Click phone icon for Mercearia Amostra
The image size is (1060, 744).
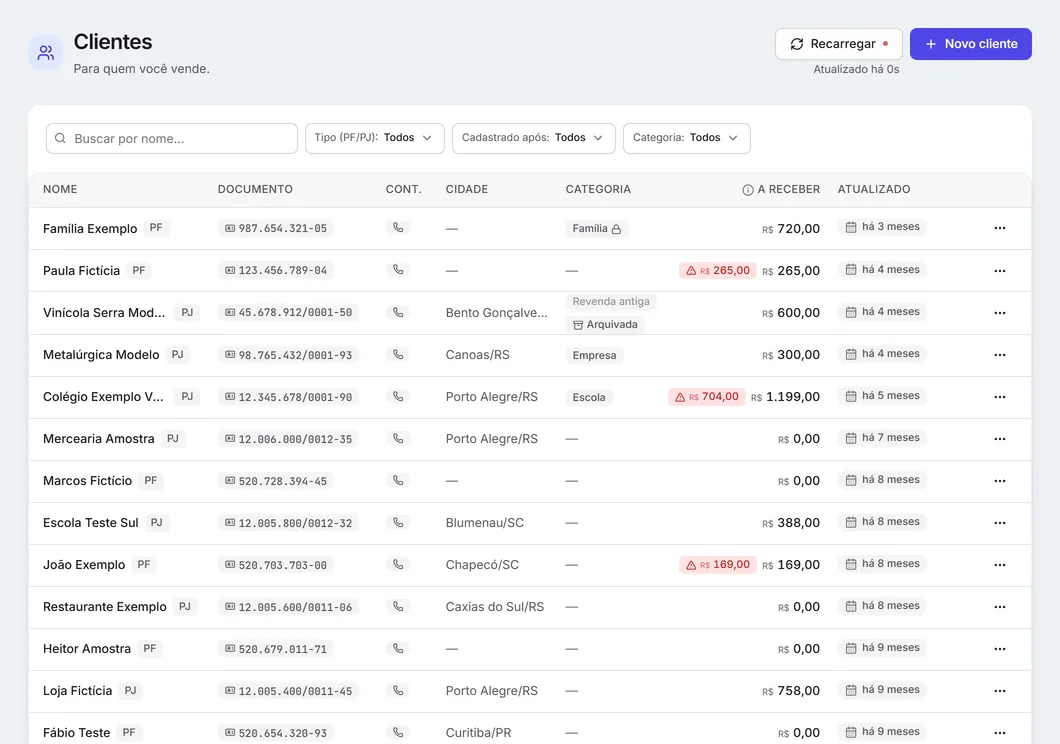(x=398, y=438)
